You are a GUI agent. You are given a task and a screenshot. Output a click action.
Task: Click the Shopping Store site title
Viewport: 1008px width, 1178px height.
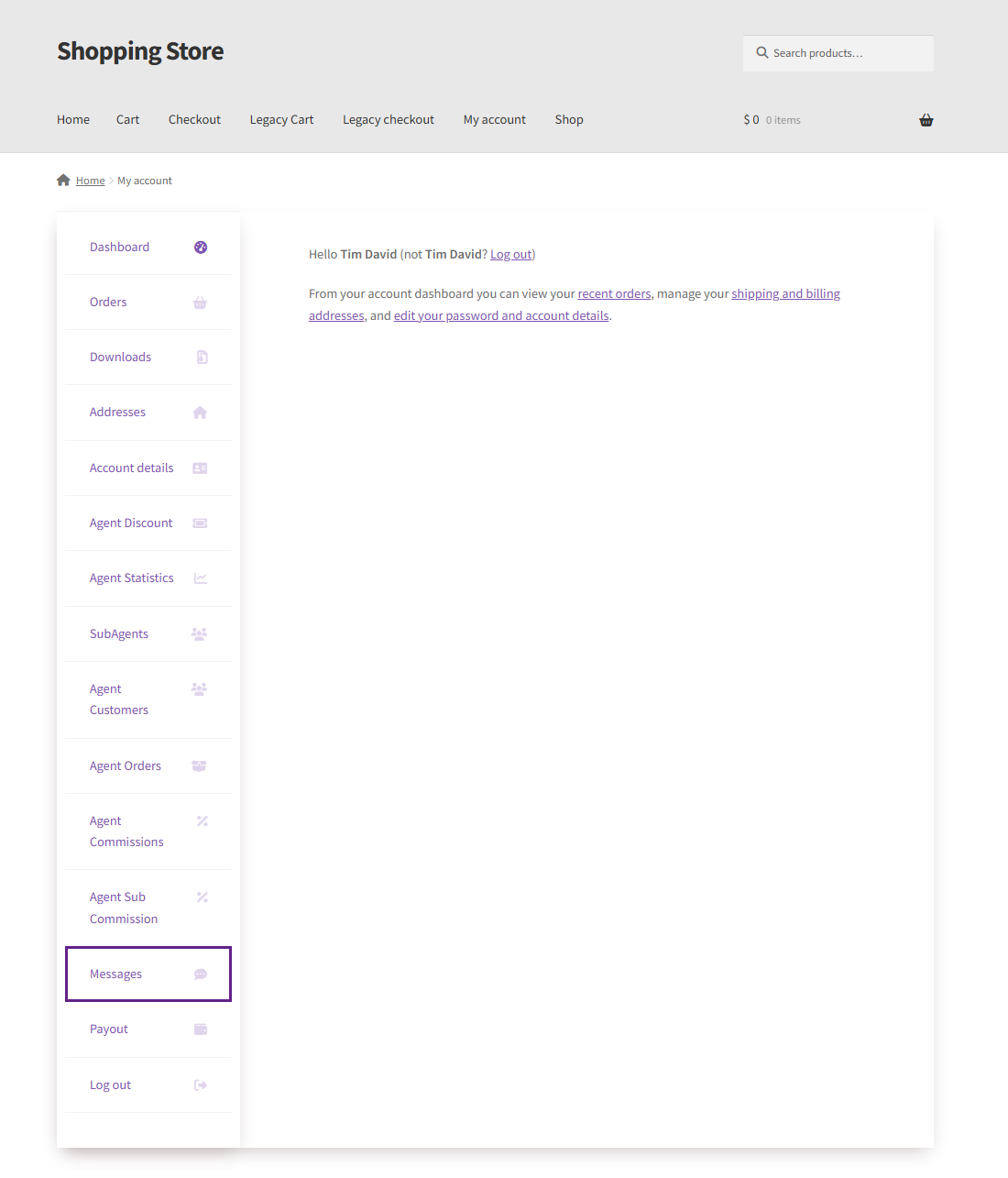[140, 51]
